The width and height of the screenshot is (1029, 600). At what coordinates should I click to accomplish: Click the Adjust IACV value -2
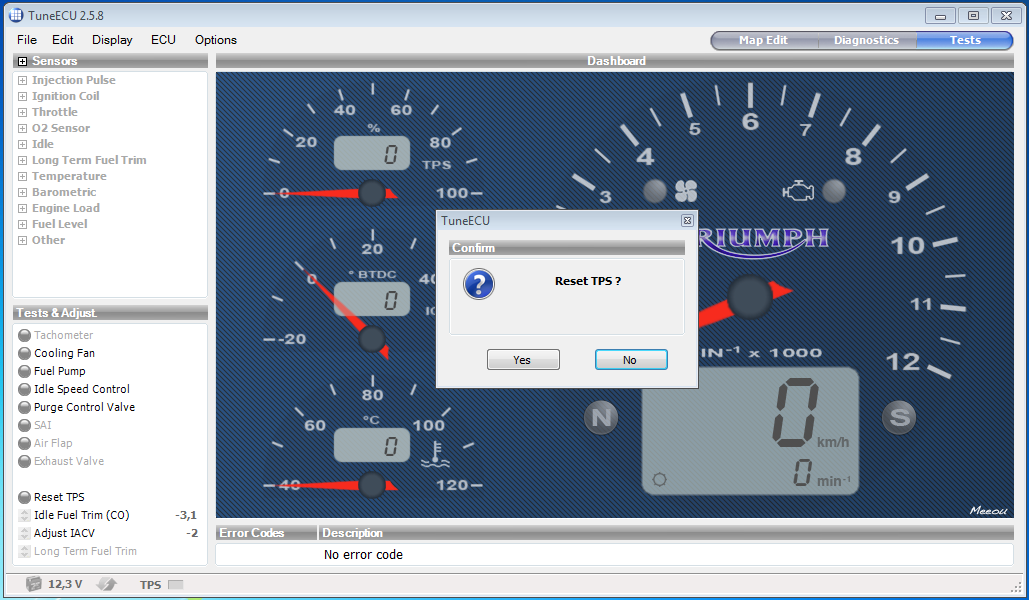coord(192,533)
